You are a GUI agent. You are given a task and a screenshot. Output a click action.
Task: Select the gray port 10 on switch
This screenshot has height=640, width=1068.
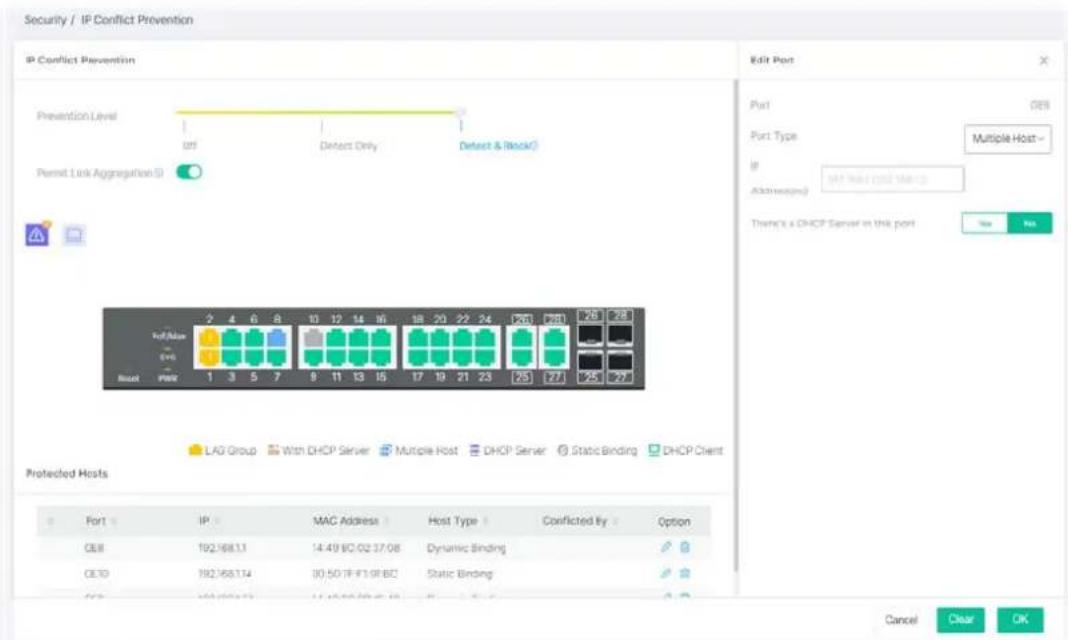313,338
